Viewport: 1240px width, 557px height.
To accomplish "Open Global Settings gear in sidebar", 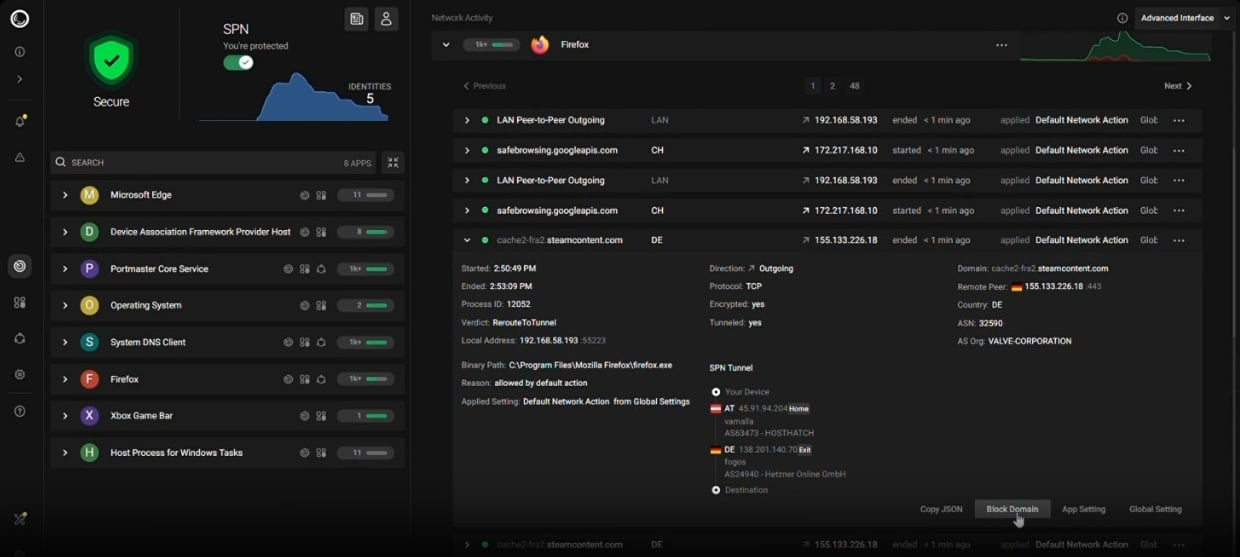I will [19, 374].
